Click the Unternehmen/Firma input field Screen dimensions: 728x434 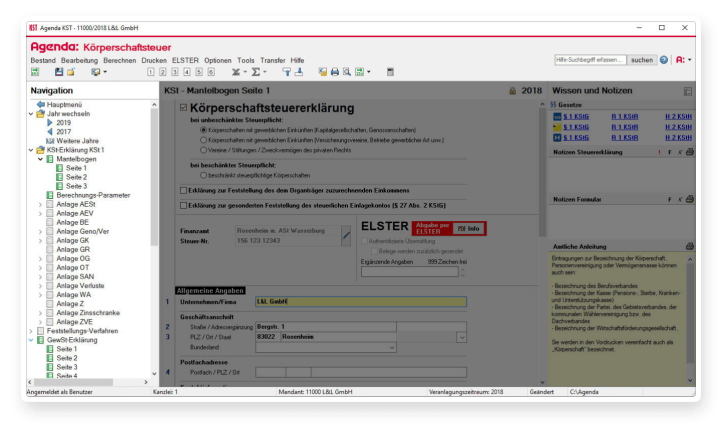(360, 301)
